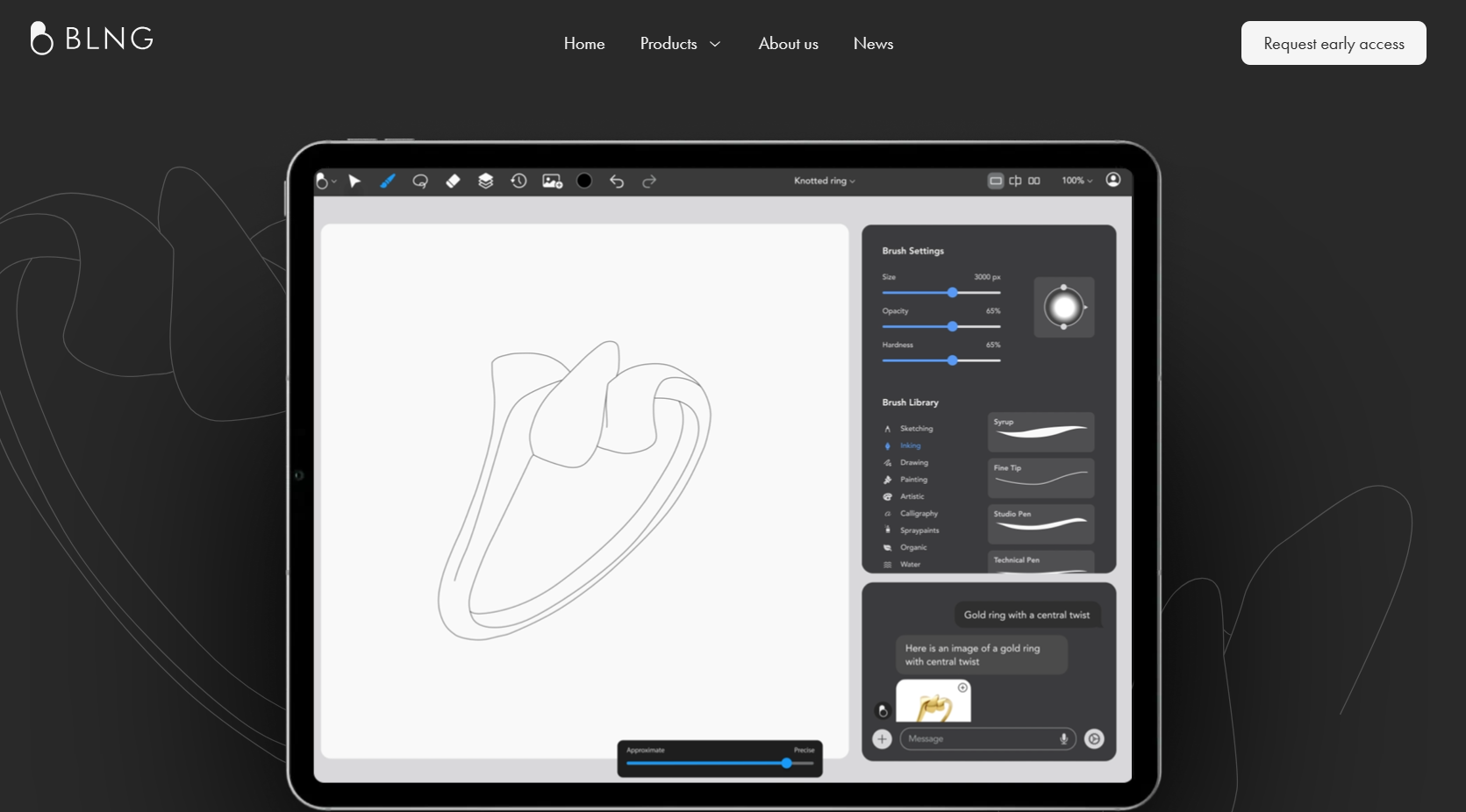Expand the Knotted ring title dropdown
Image resolution: width=1466 pixels, height=812 pixels.
pos(824,181)
